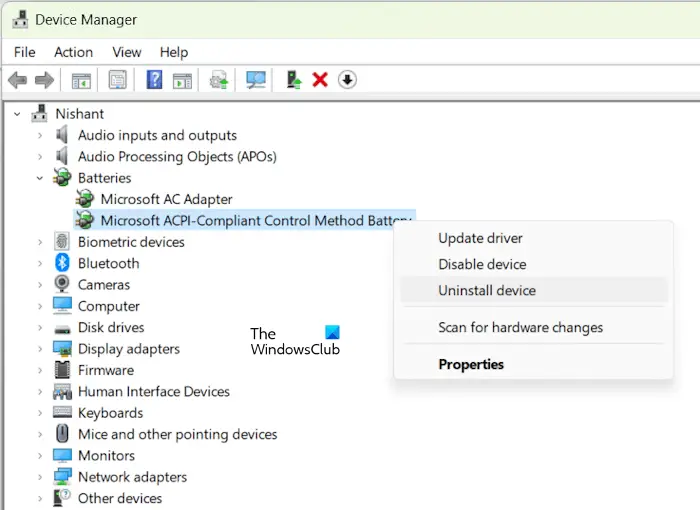Select Human Interface Devices label
Image resolution: width=700 pixels, height=510 pixels.
point(154,392)
